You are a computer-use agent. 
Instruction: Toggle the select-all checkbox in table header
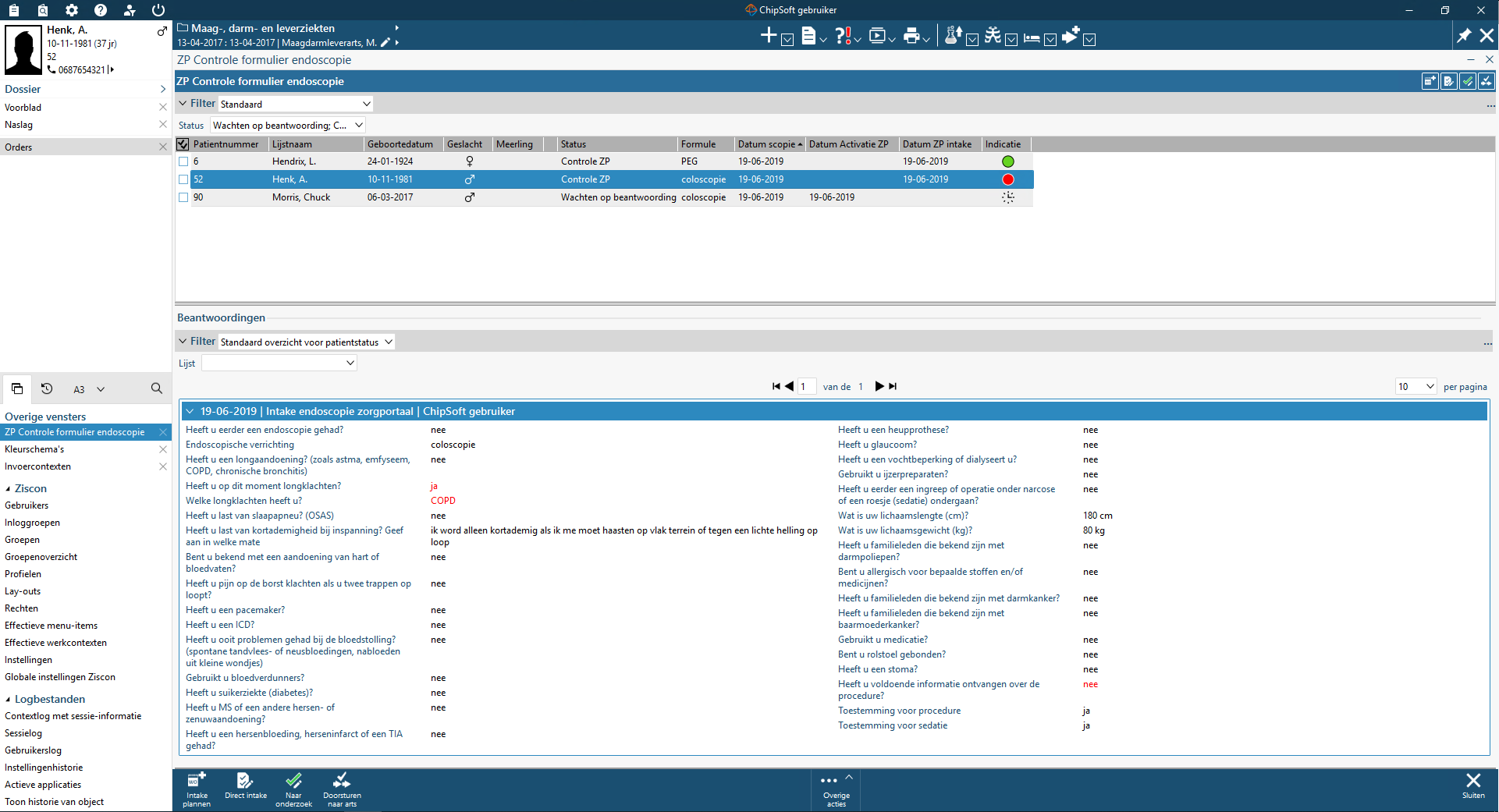click(x=183, y=144)
